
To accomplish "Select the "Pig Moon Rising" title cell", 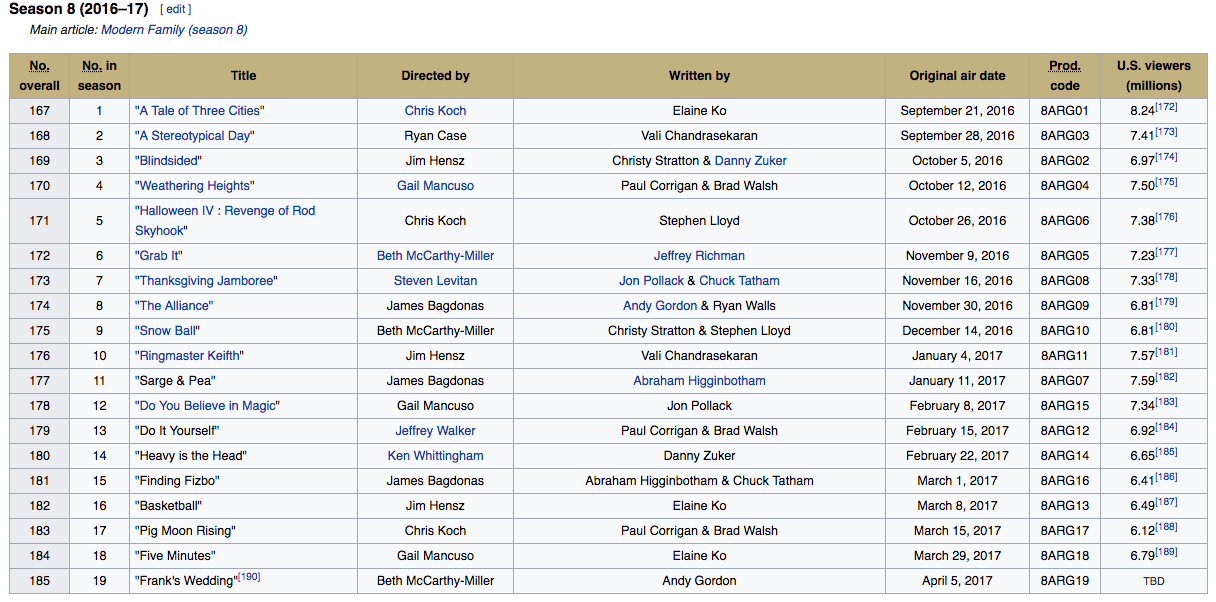I will (243, 531).
